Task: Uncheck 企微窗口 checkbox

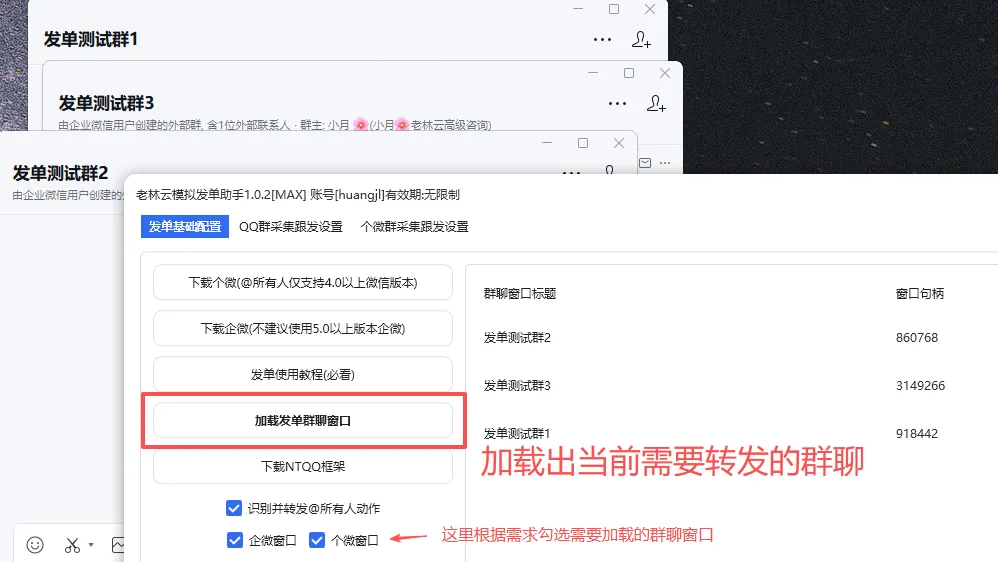Action: tap(235, 540)
